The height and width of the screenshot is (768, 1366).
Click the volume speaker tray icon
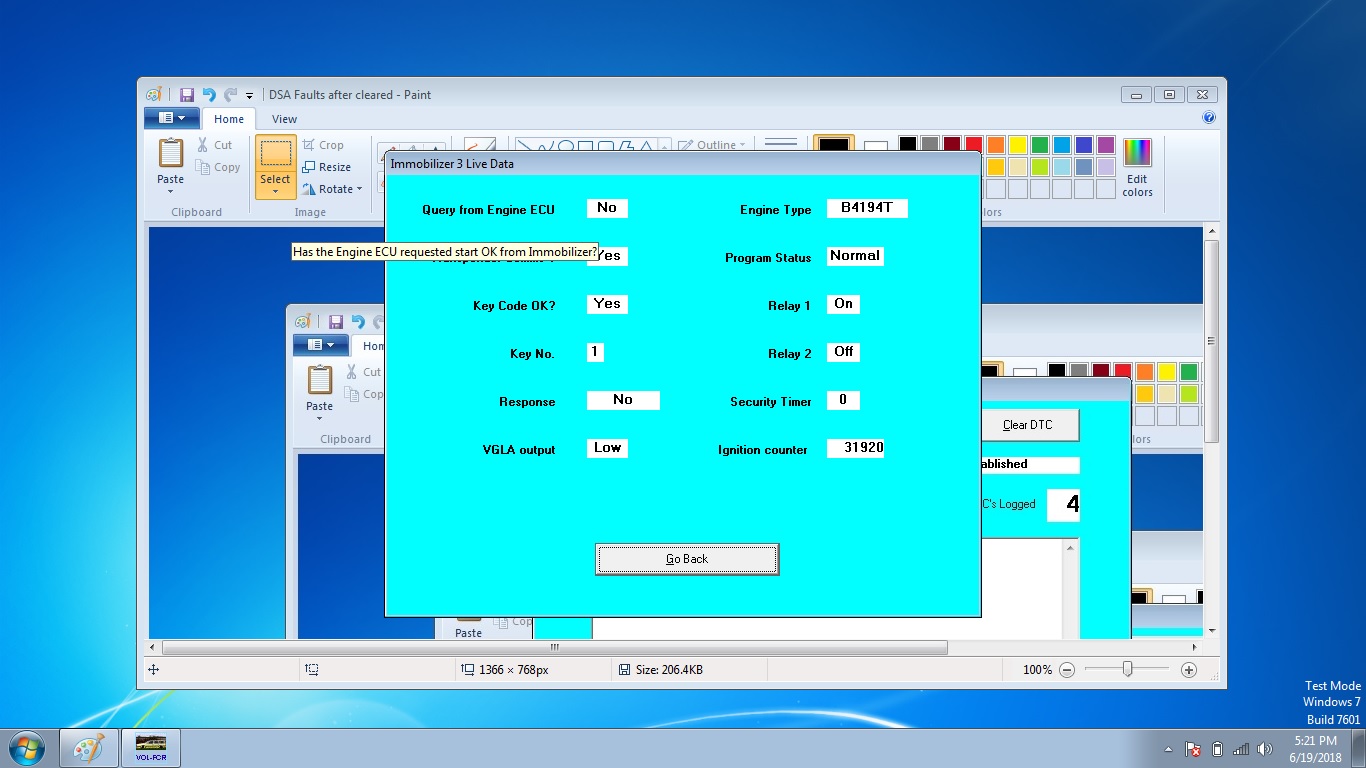pos(1265,749)
